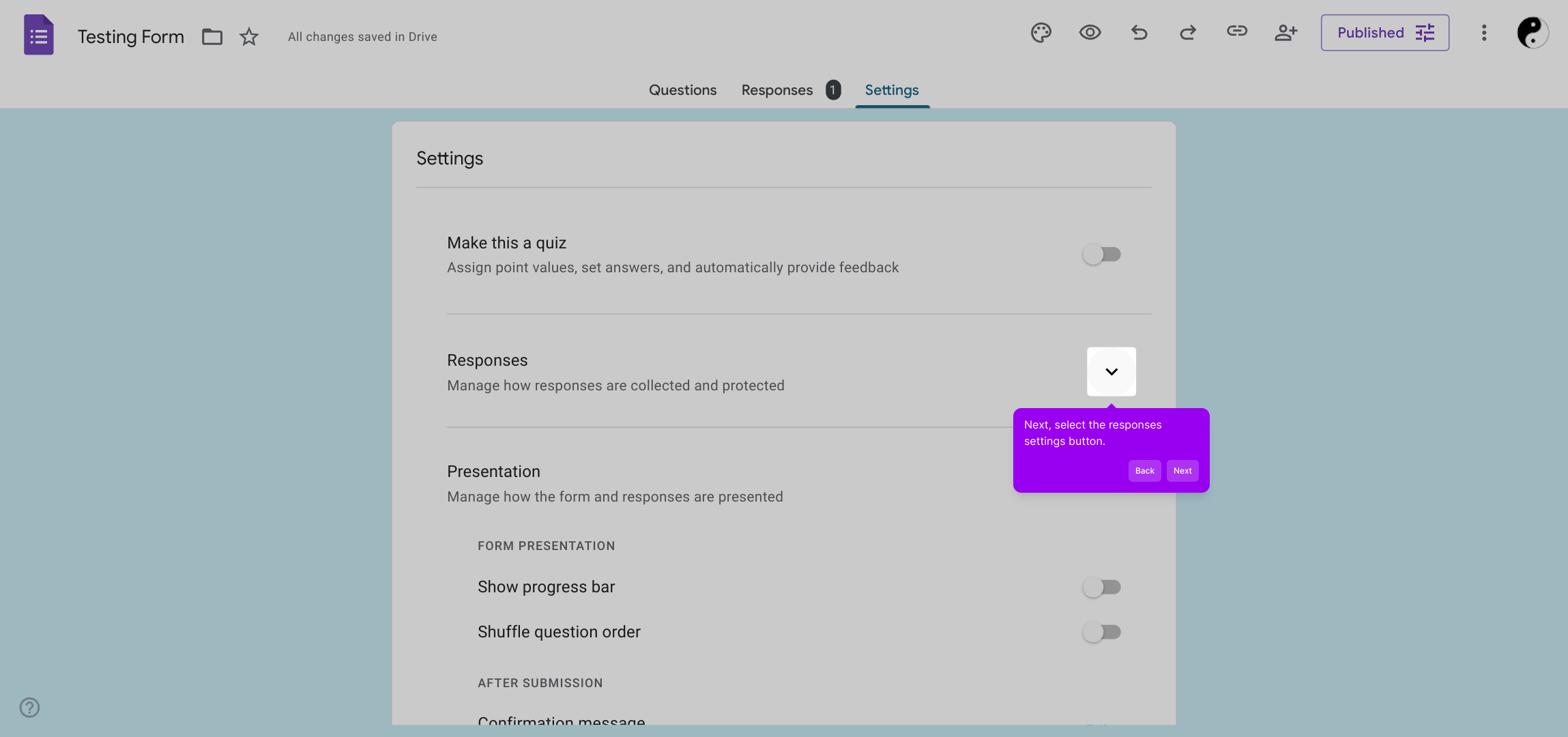The width and height of the screenshot is (1568, 737).
Task: Open the add collaborators icon
Action: point(1286,33)
